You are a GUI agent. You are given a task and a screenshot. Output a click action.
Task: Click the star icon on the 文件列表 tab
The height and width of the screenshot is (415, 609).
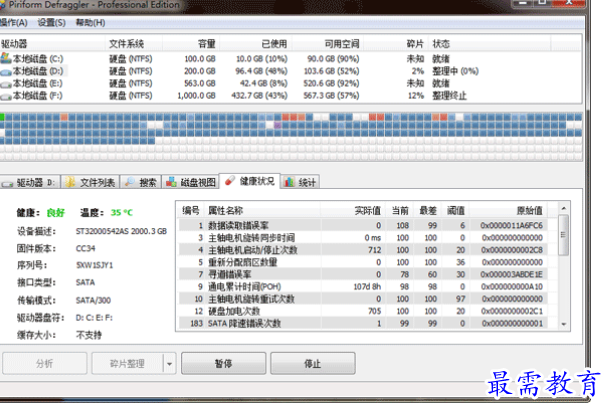point(70,182)
